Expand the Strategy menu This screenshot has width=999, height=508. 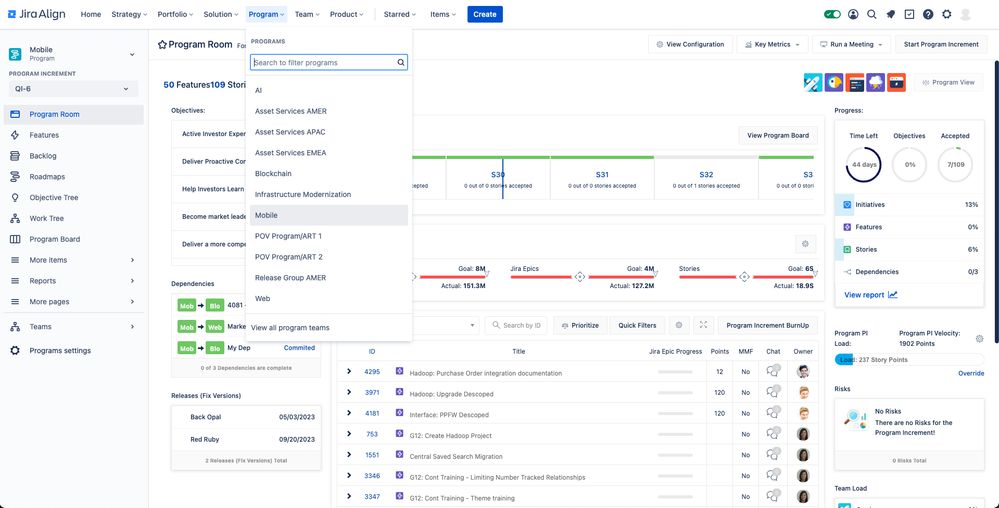[129, 14]
